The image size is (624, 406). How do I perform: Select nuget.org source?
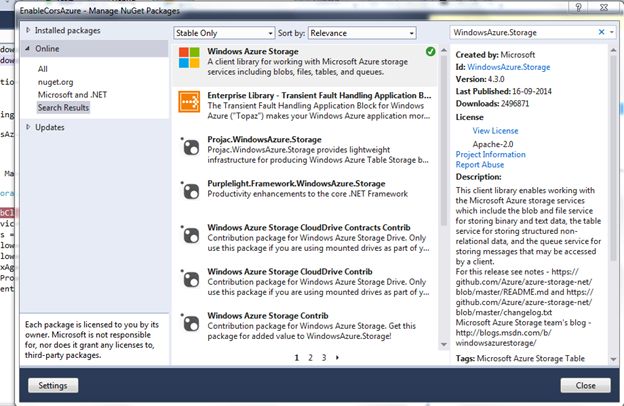55,82
